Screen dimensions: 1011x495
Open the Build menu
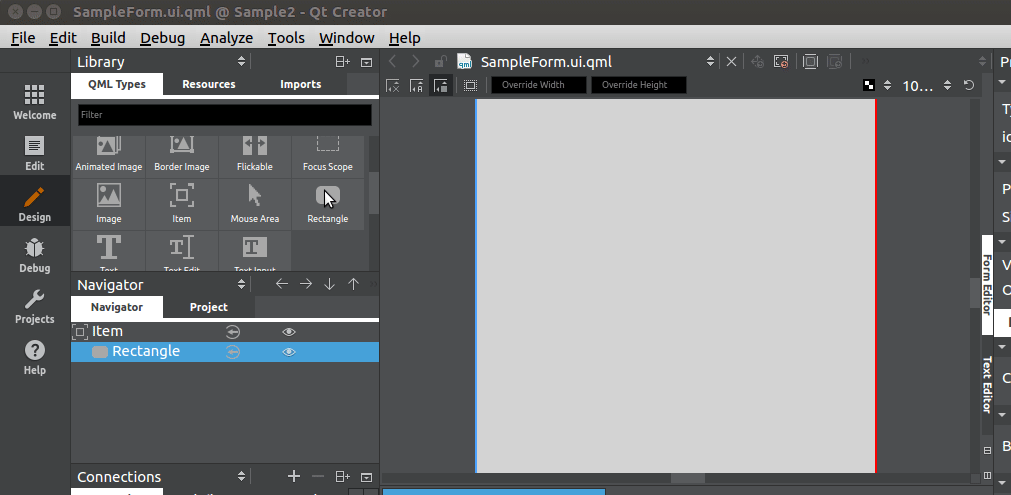(108, 38)
